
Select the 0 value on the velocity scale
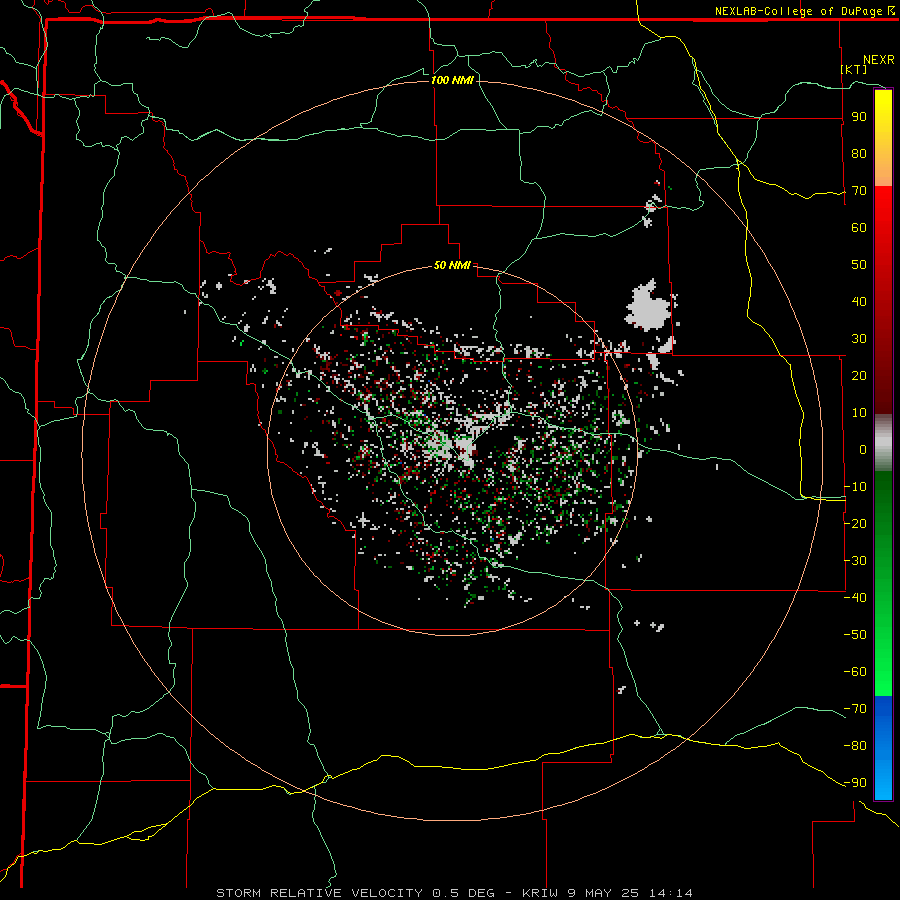coord(863,450)
